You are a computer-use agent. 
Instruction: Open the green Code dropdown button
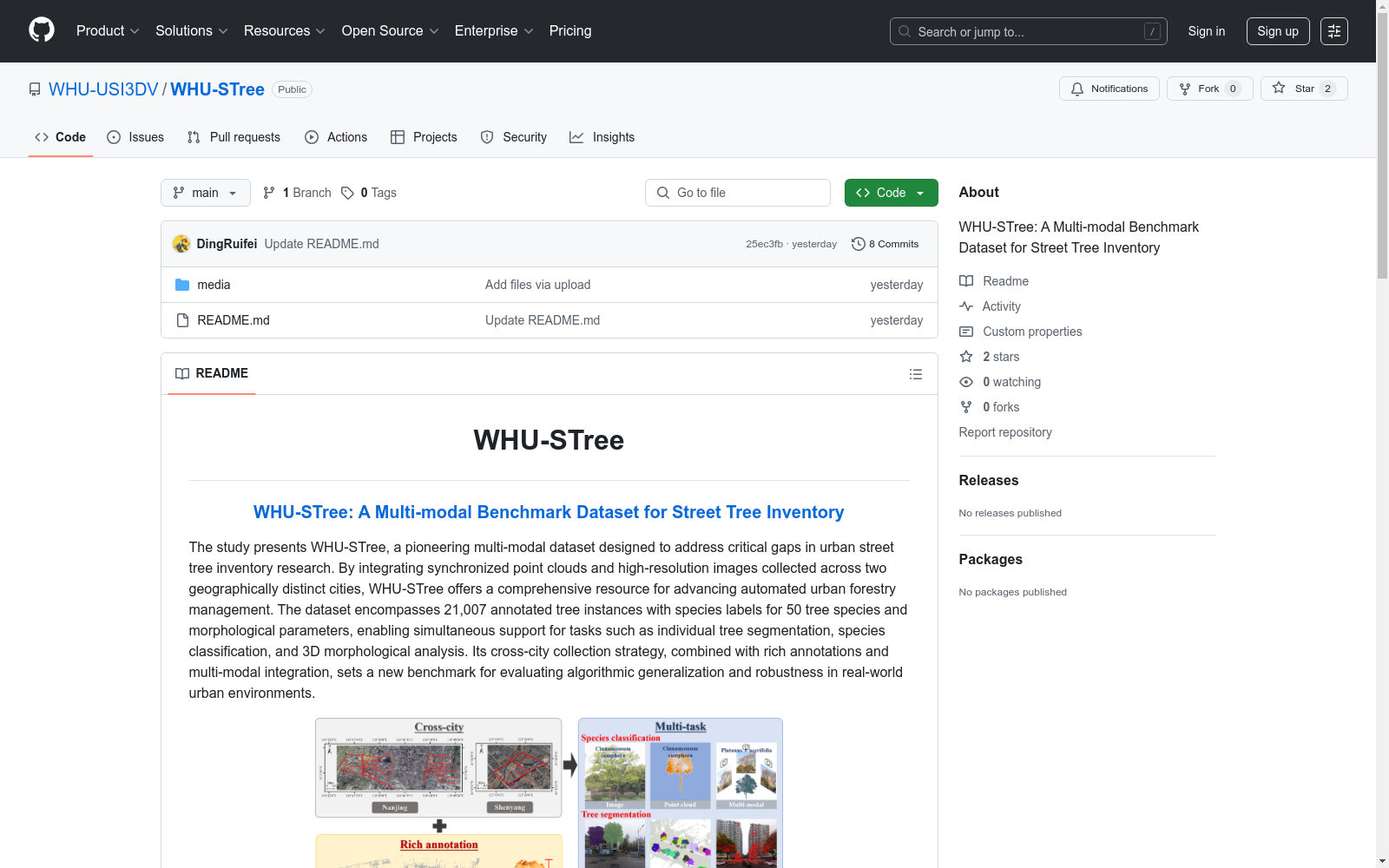click(x=891, y=193)
